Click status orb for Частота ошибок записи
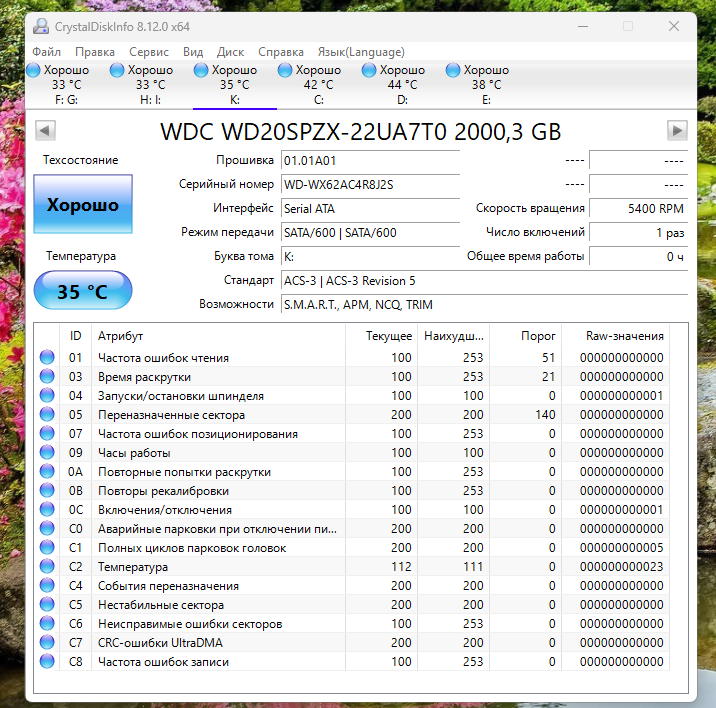 click(47, 661)
